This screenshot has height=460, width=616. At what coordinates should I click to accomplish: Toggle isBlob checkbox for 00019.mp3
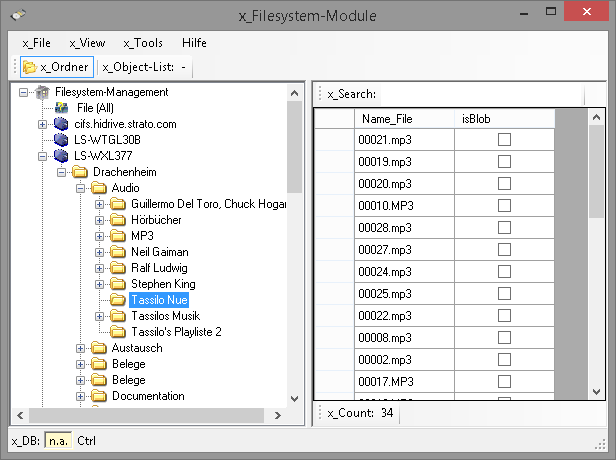click(x=504, y=161)
